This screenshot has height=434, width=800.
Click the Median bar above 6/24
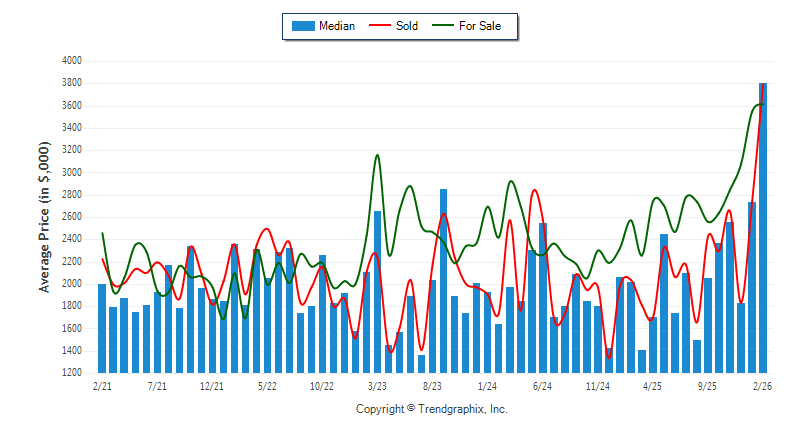pyautogui.click(x=543, y=298)
